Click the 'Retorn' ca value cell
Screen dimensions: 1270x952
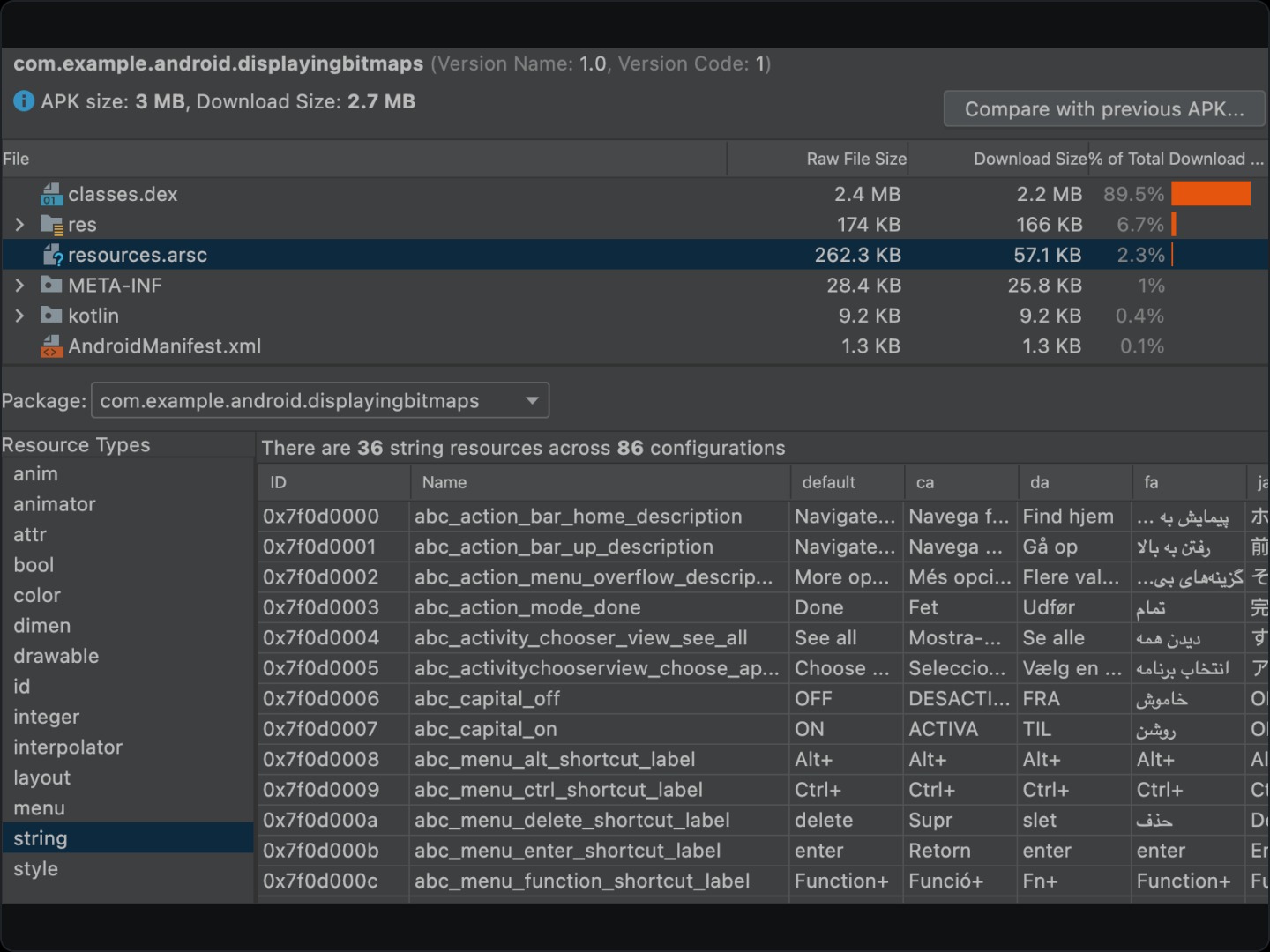(x=961, y=851)
